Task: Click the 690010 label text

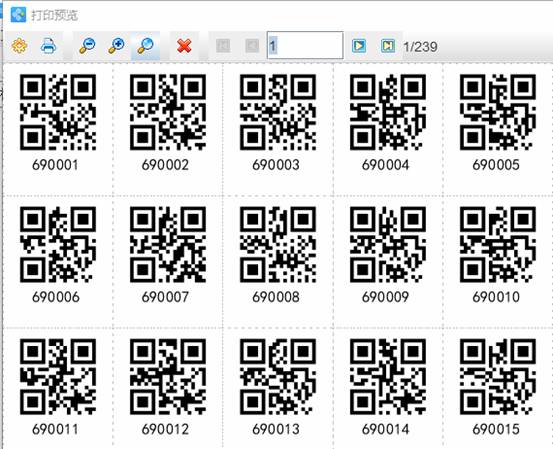Action: pyautogui.click(x=496, y=297)
